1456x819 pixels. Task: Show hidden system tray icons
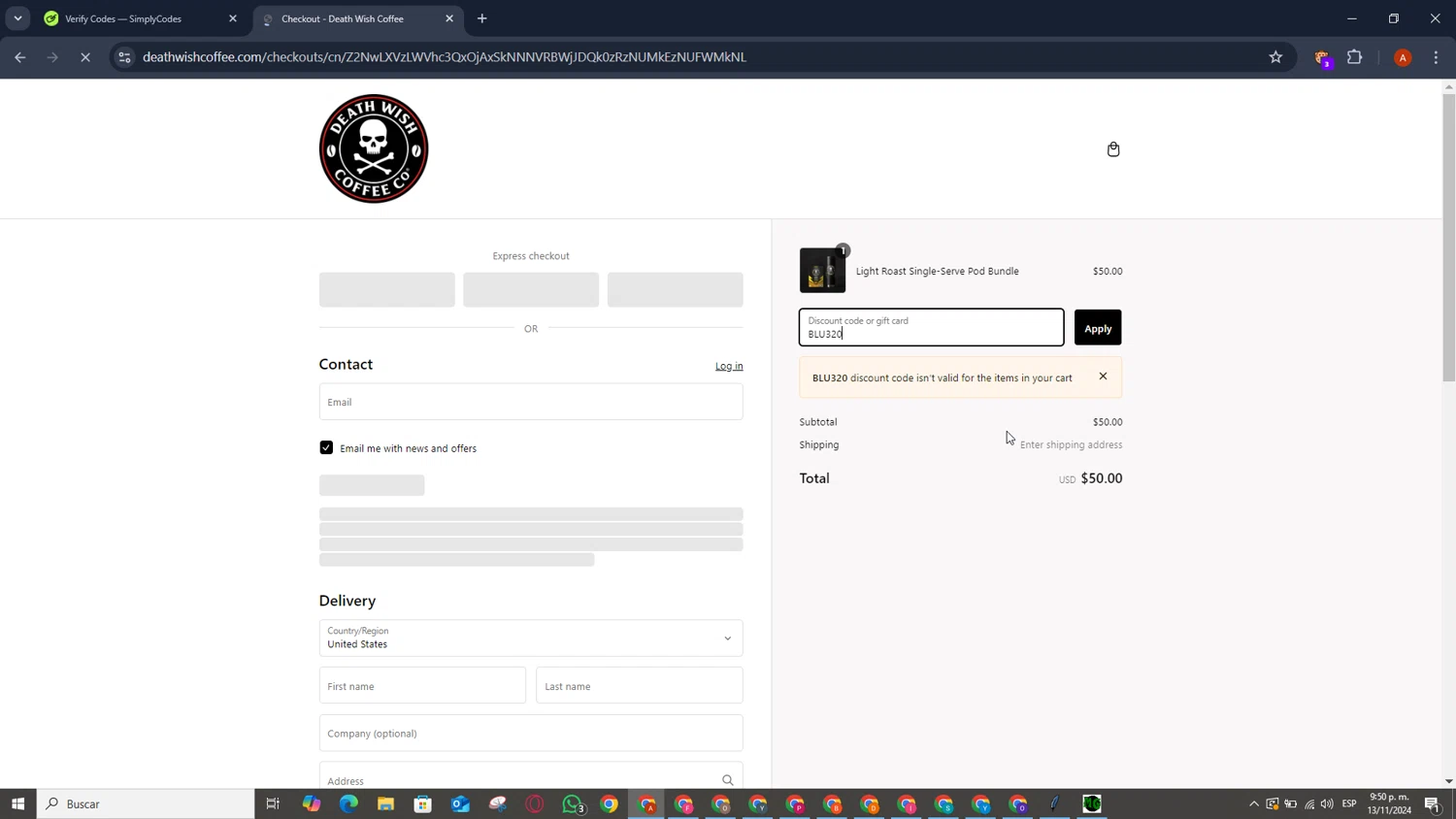(x=1253, y=803)
